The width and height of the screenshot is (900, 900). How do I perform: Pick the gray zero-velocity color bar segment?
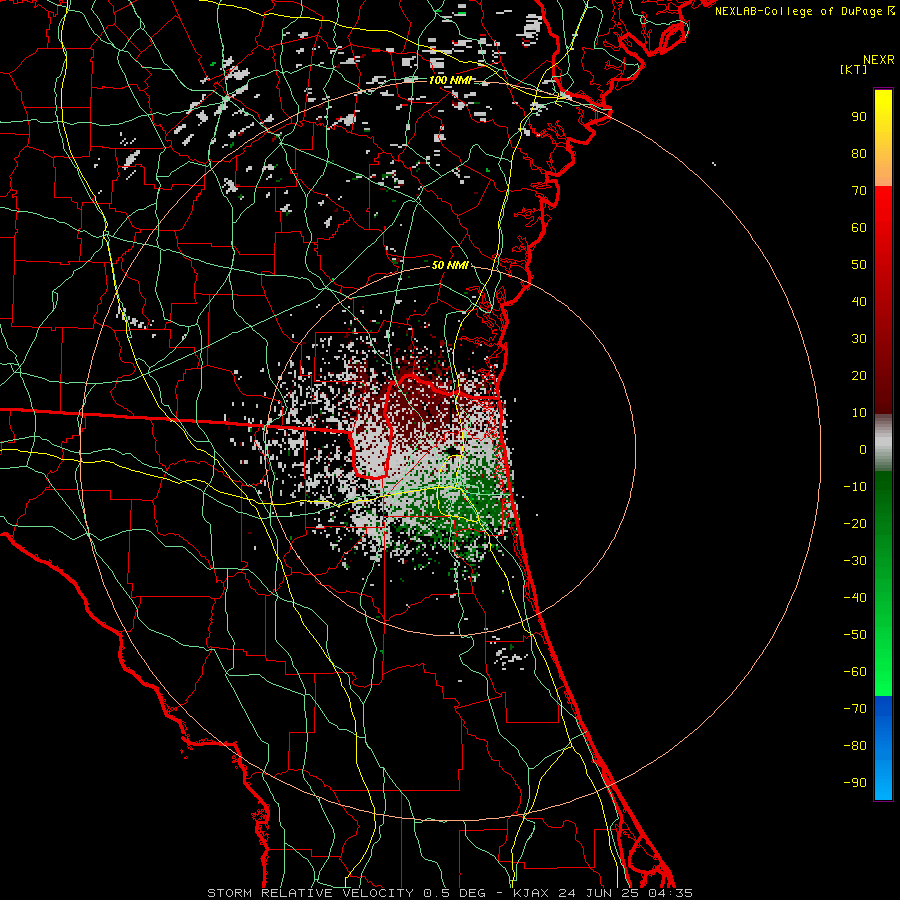click(883, 443)
